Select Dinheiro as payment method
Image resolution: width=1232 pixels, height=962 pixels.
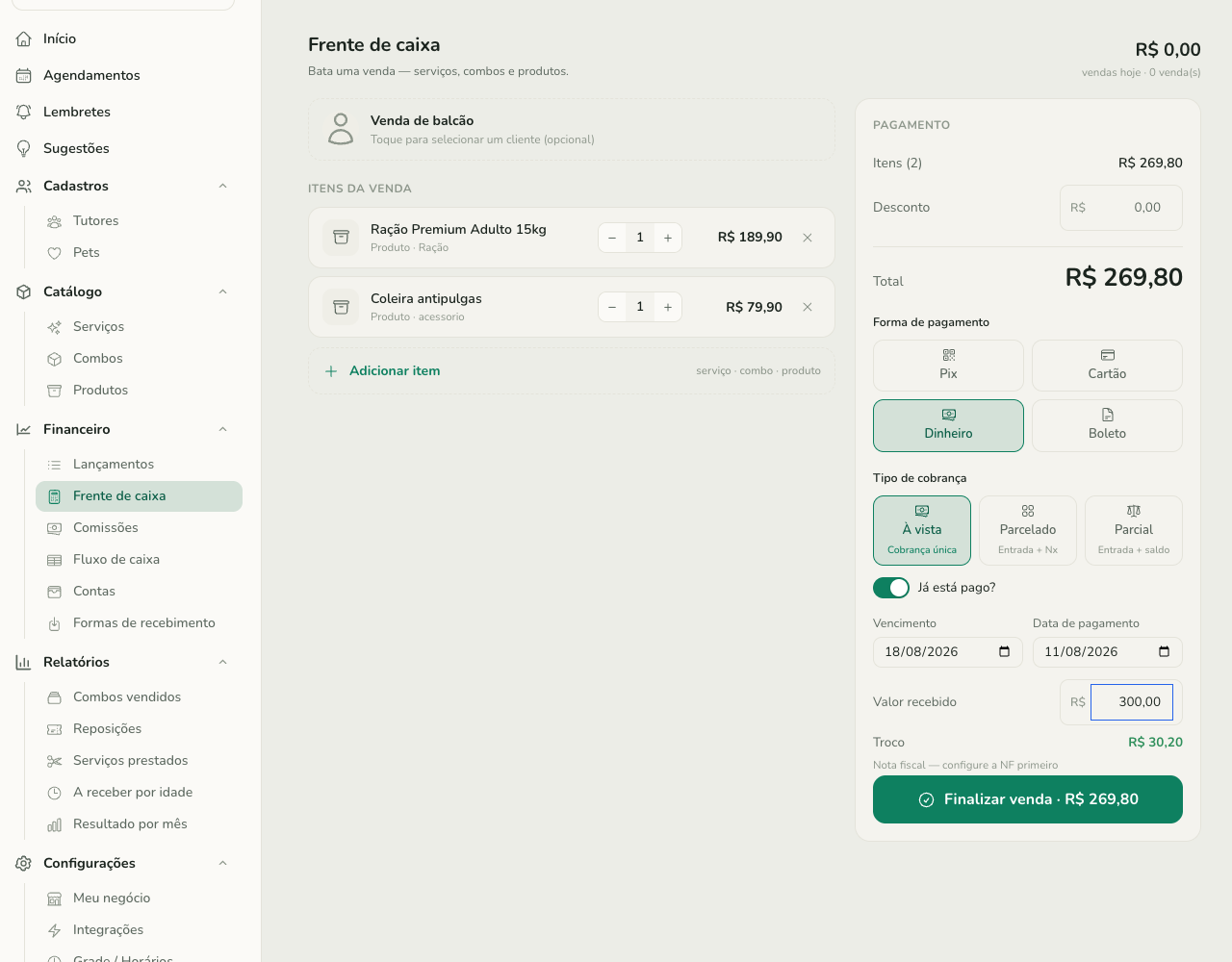click(948, 425)
